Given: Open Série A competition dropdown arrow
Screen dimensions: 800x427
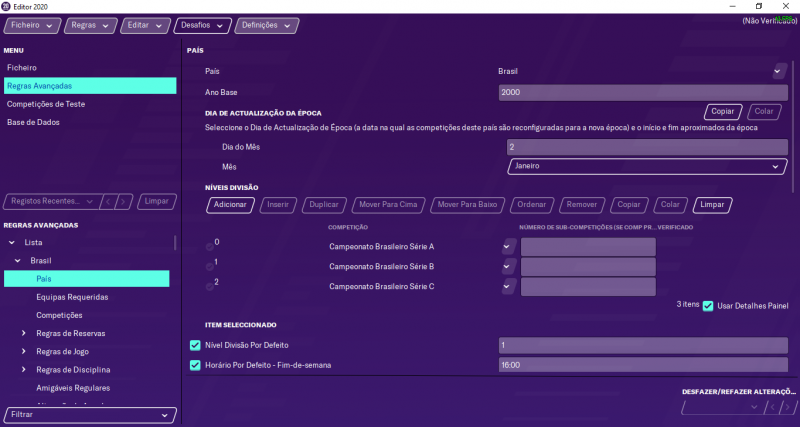Looking at the screenshot, I should (x=508, y=247).
